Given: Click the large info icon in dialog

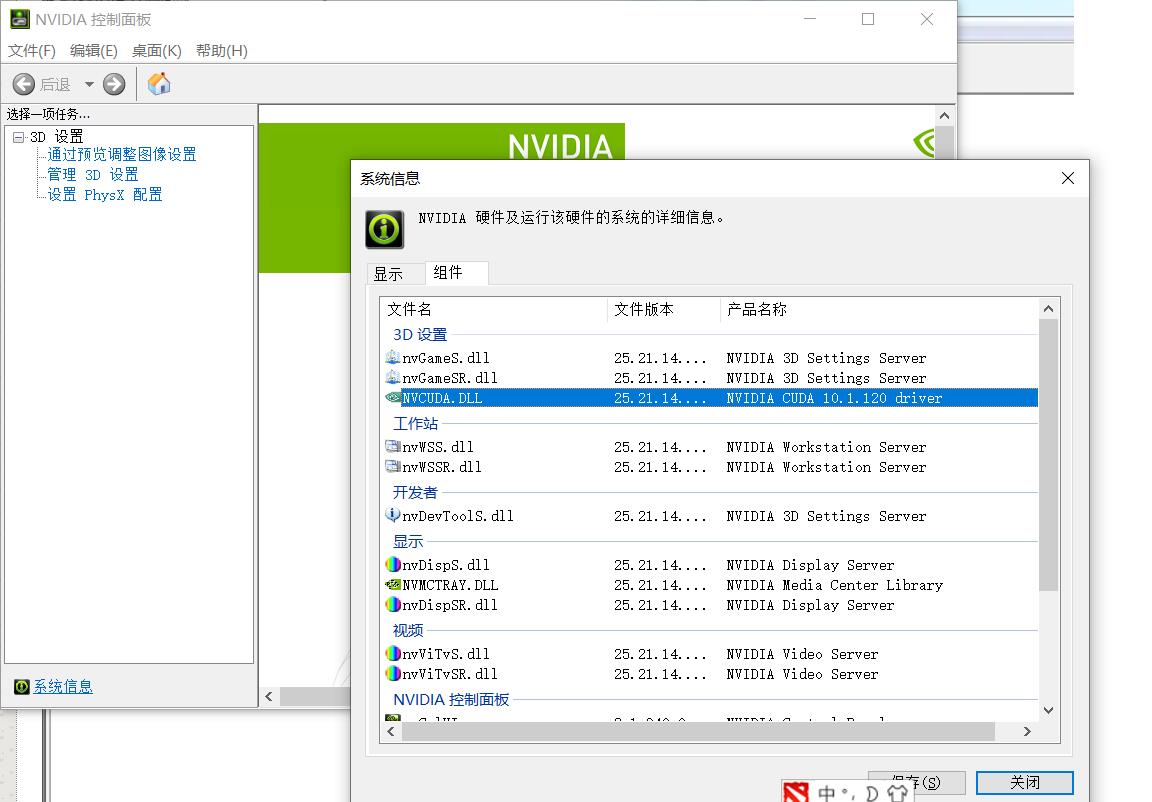Looking at the screenshot, I should (384, 229).
